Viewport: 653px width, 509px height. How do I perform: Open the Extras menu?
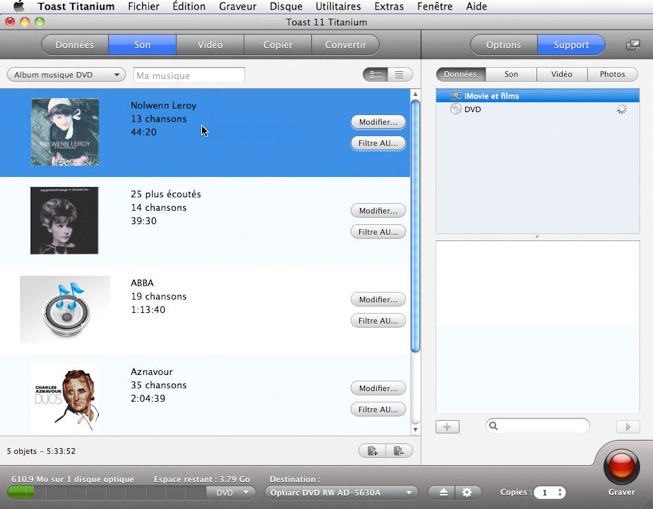click(x=389, y=6)
